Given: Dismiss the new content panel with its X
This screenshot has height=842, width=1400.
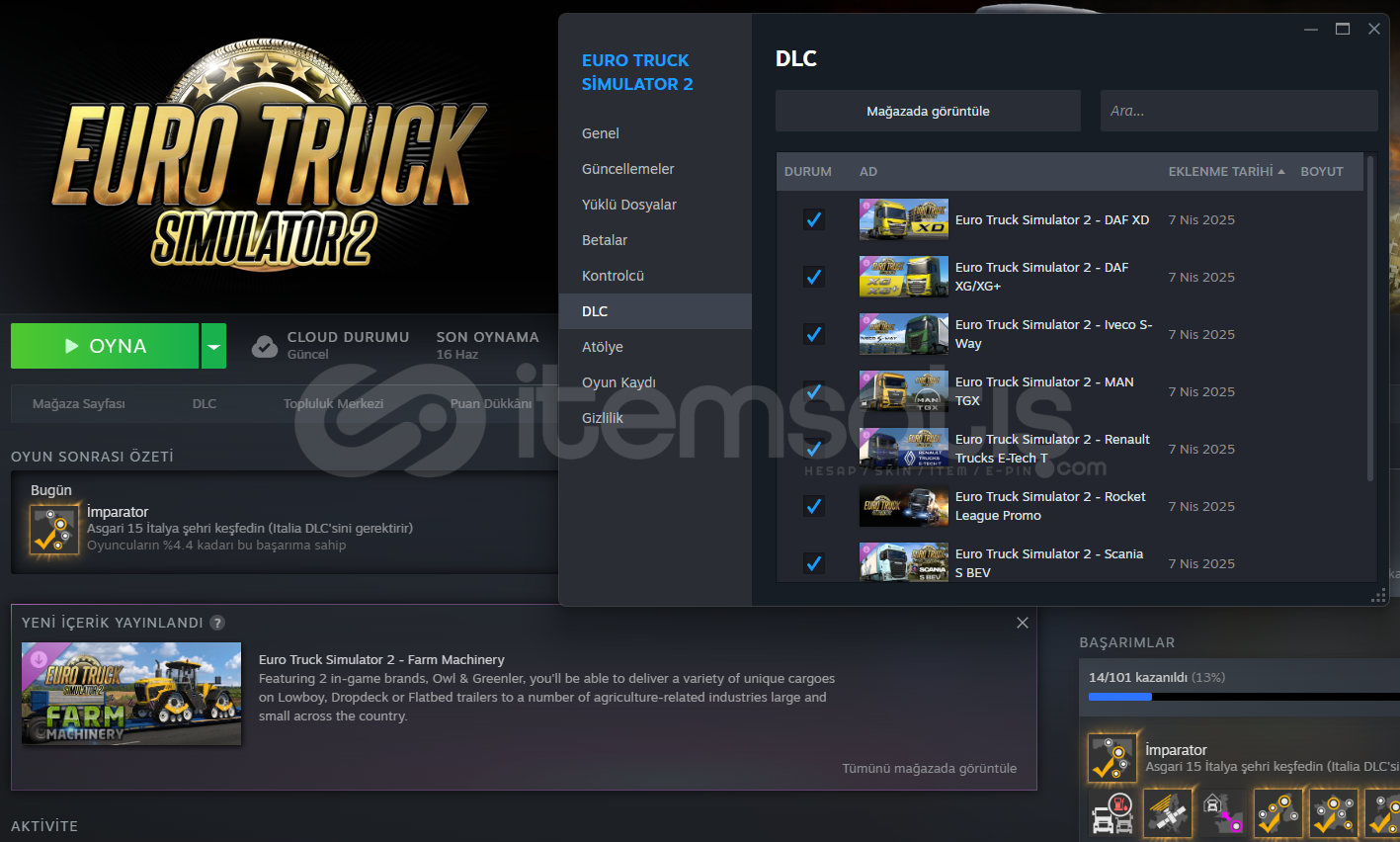Looking at the screenshot, I should click(x=1023, y=623).
